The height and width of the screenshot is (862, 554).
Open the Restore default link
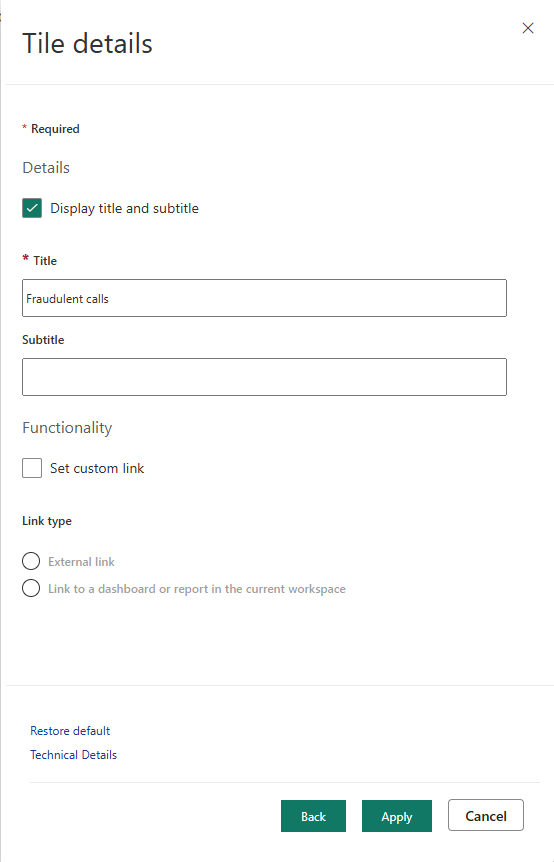(x=70, y=731)
